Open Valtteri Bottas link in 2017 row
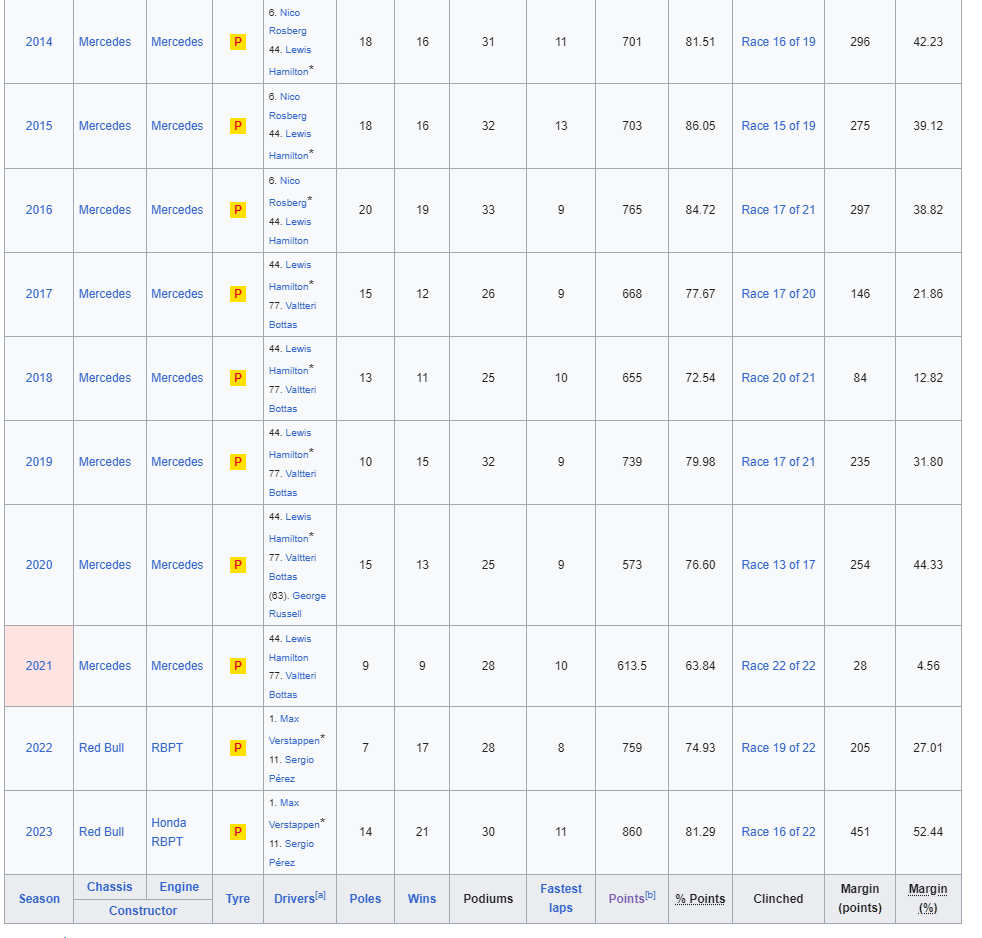 click(x=293, y=315)
